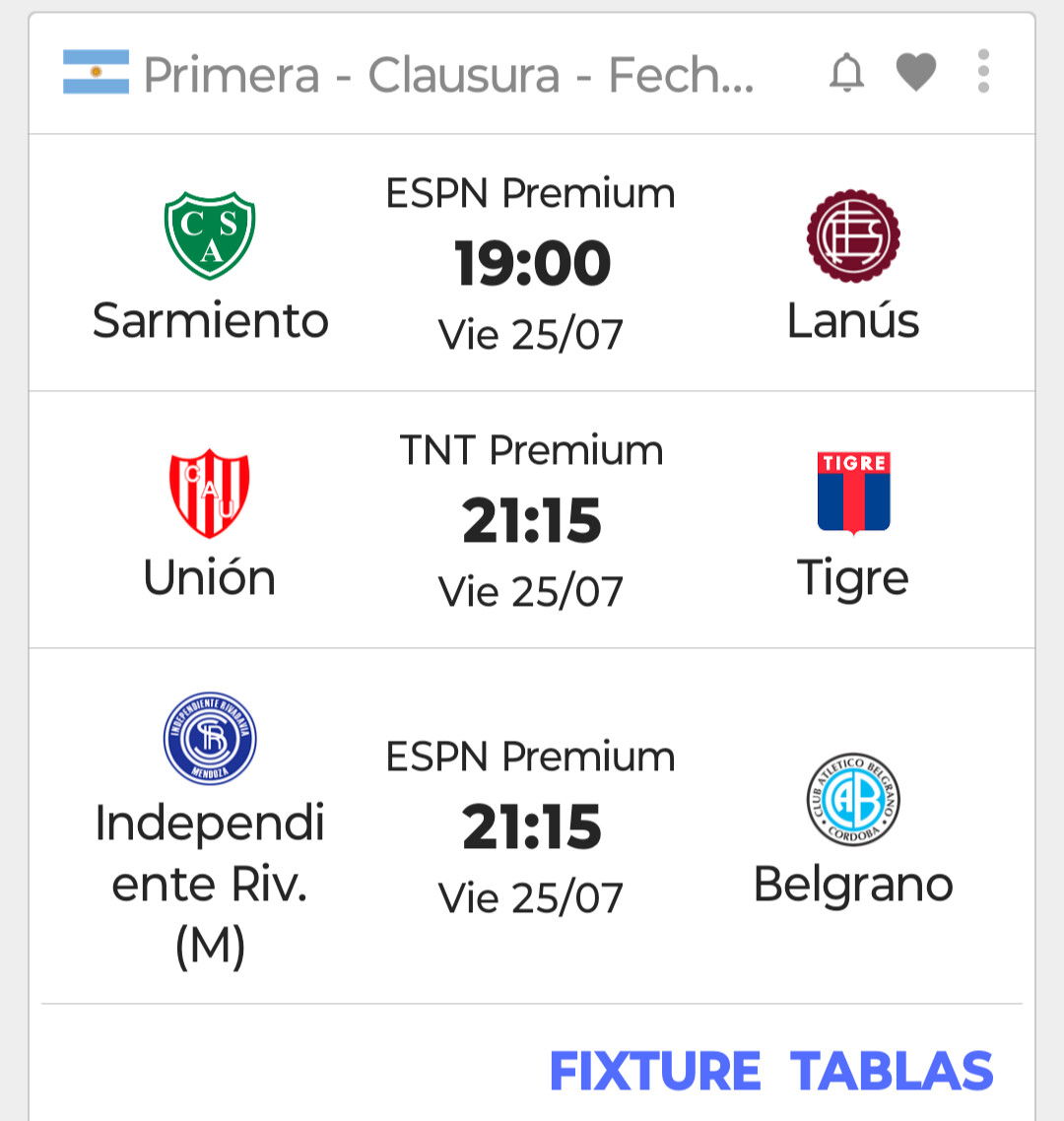Open the Belgrano club crest
The width and height of the screenshot is (1064, 1121).
(853, 799)
